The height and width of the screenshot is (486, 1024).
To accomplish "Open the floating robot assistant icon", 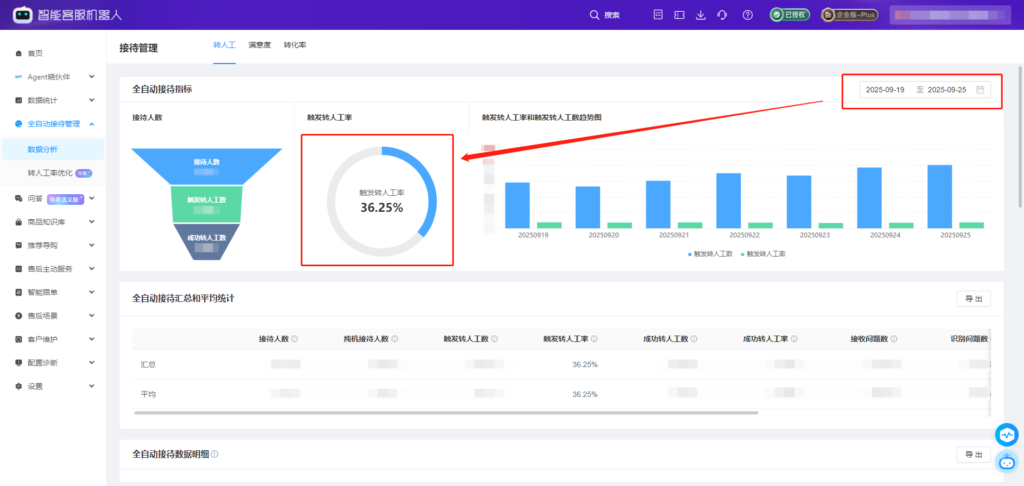I will (x=1006, y=461).
